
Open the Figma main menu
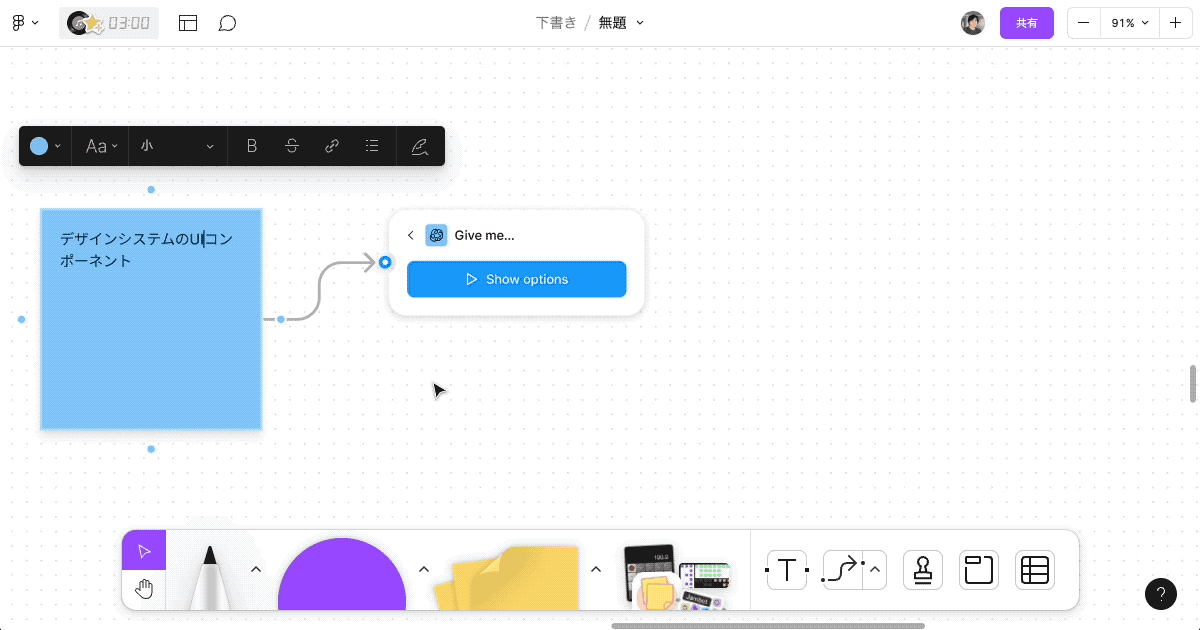(x=25, y=22)
